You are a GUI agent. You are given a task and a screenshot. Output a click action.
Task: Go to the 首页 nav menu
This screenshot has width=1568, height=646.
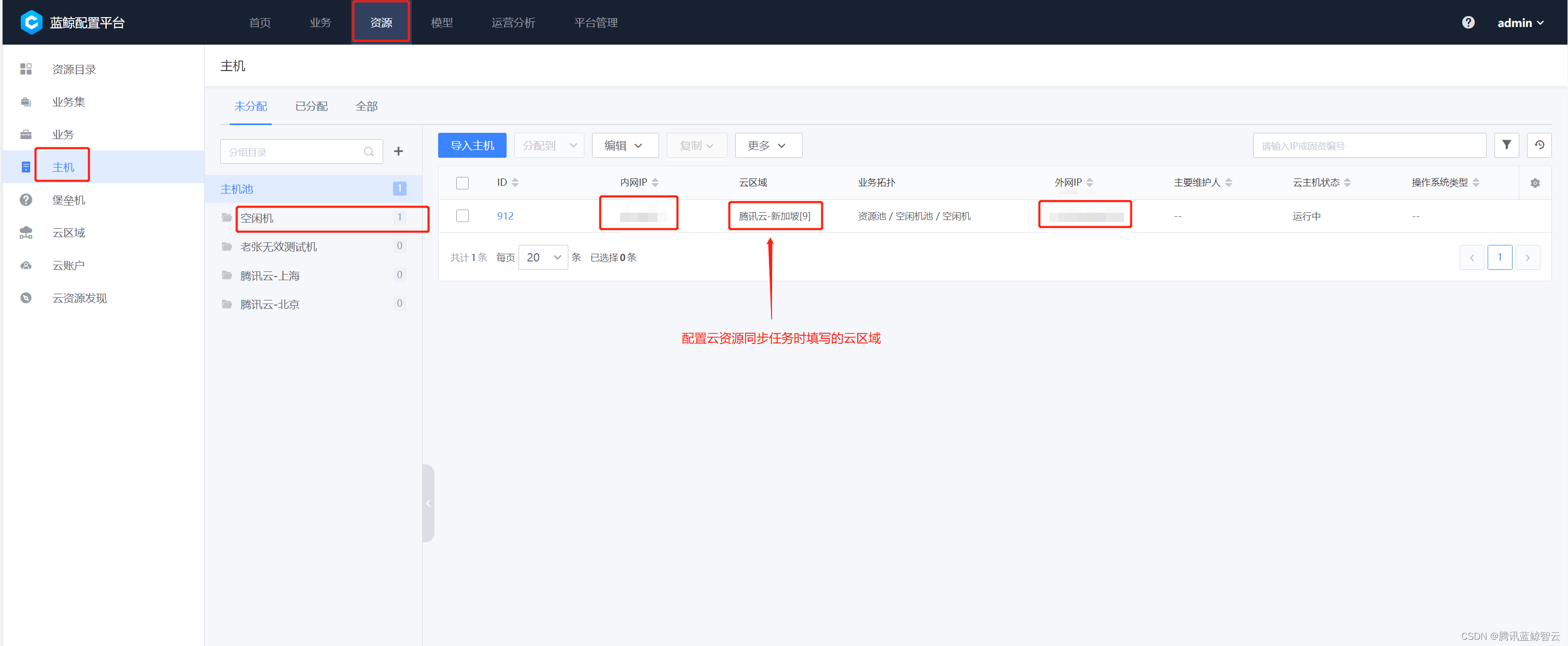click(x=260, y=22)
